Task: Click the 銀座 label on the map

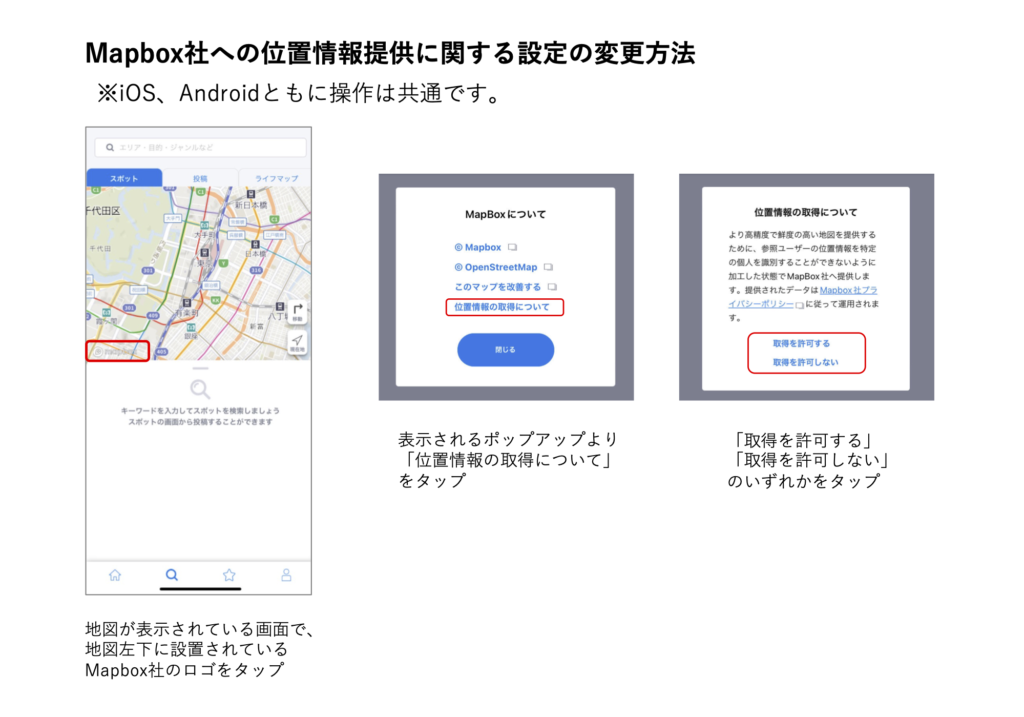Action: [190, 336]
